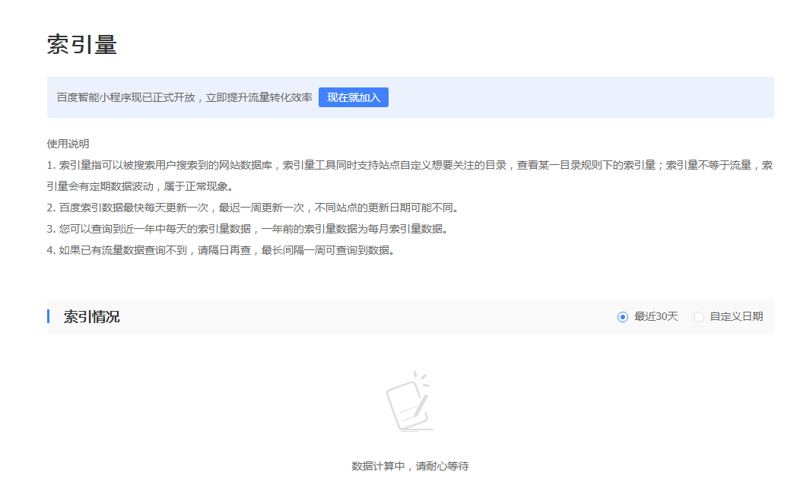
Task: Click instruction line 2 about 百度索引数据 updates
Action: point(253,208)
